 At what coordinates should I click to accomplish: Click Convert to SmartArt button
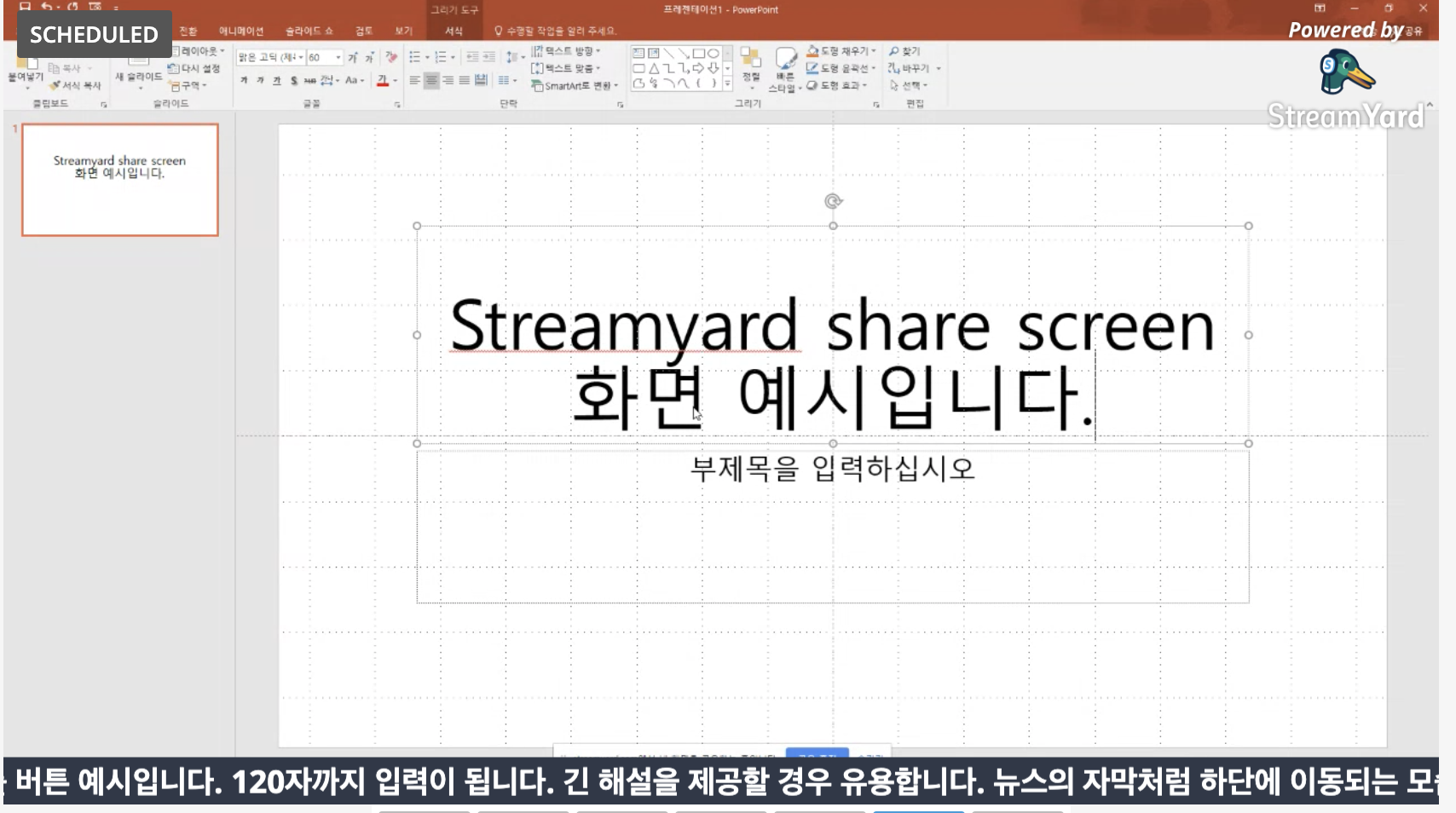point(574,85)
